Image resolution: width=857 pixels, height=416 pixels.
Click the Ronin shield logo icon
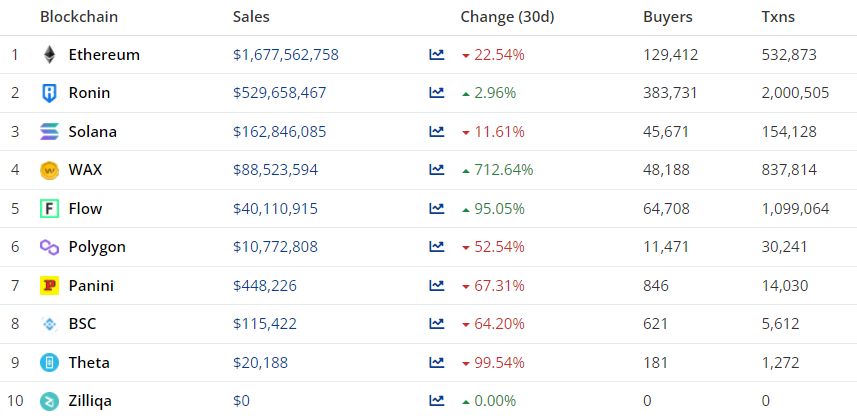click(49, 93)
